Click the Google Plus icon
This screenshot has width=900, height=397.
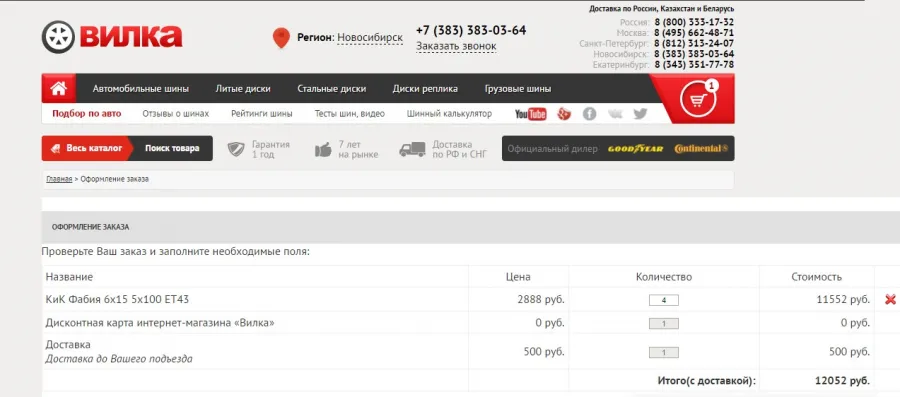tap(564, 114)
